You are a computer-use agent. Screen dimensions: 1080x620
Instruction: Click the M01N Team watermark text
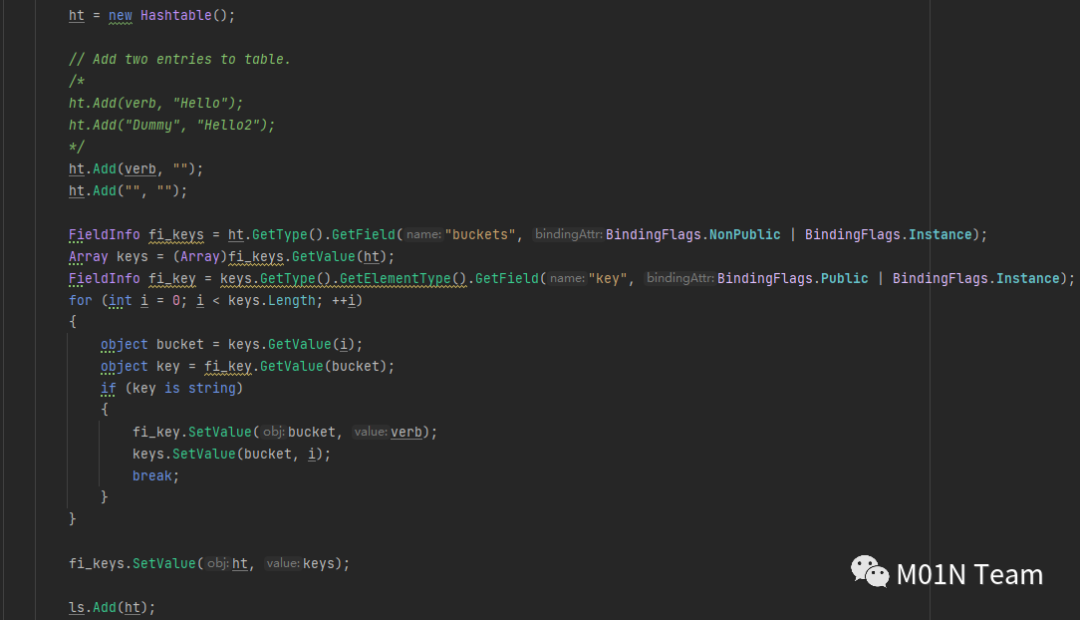pos(969,575)
